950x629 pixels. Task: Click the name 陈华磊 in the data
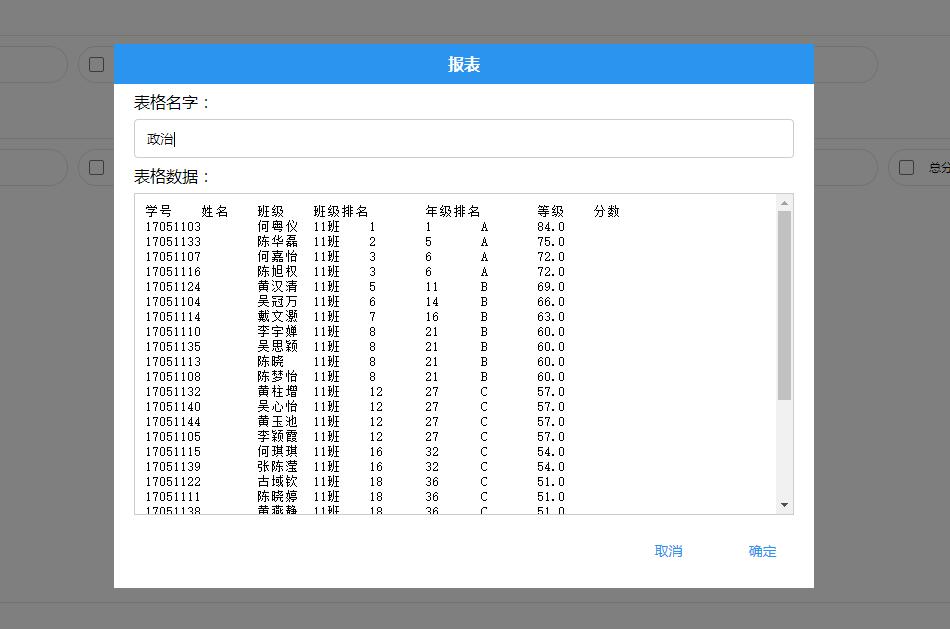[x=277, y=242]
